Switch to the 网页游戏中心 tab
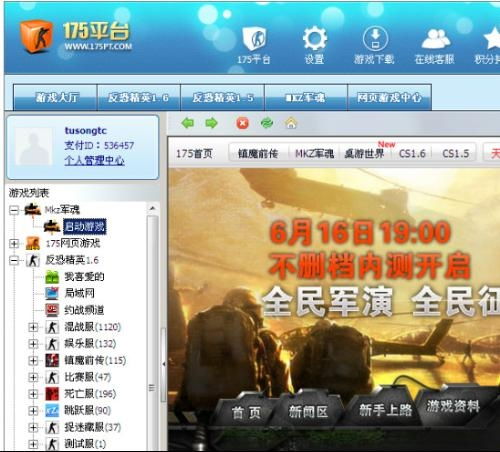Screen dimensions: 500x452 click(x=389, y=97)
